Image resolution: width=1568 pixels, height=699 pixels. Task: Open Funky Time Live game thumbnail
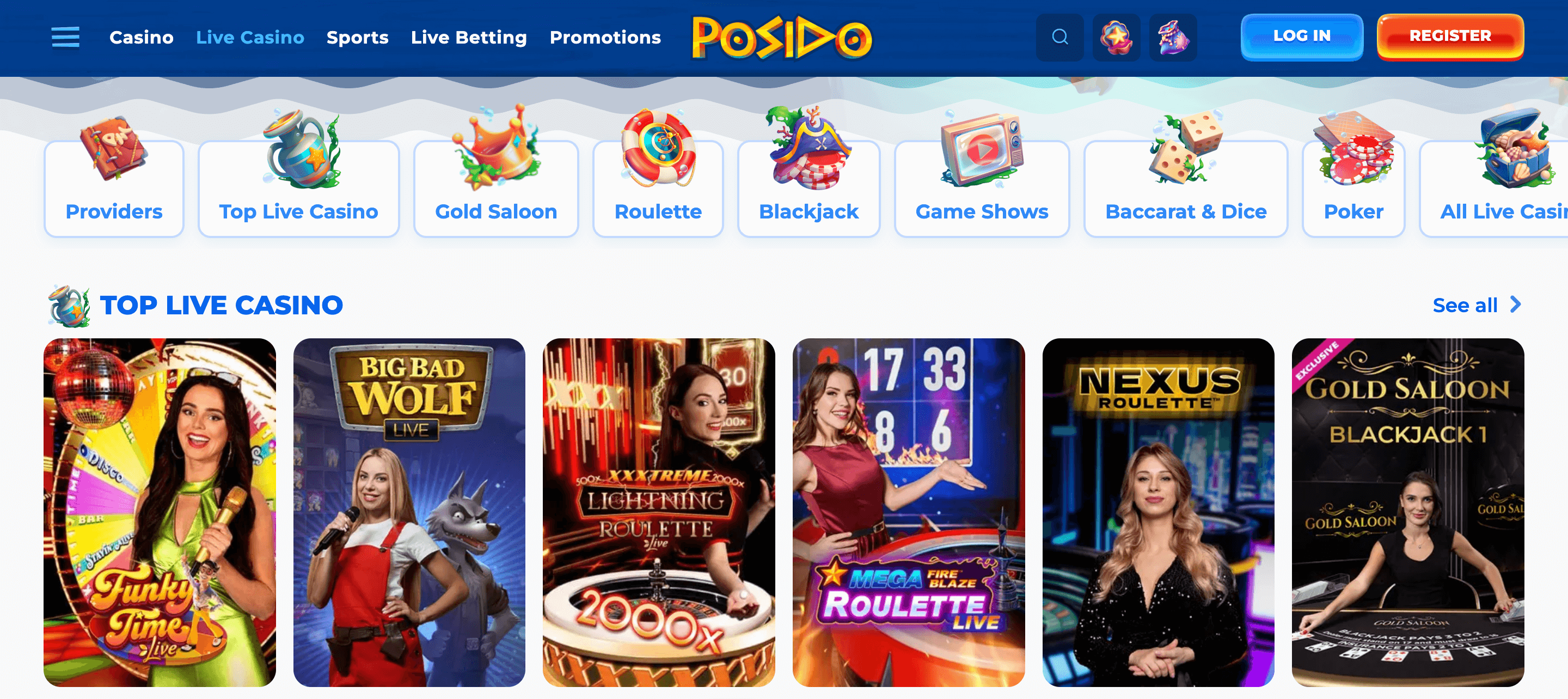click(x=160, y=512)
